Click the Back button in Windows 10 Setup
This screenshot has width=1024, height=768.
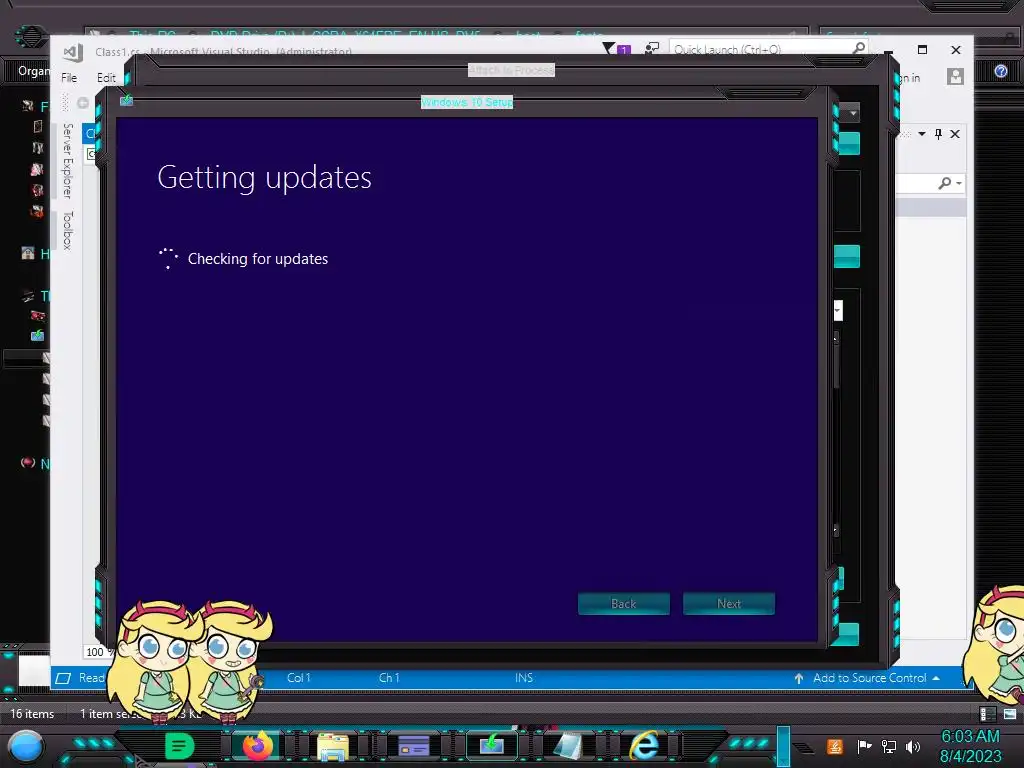click(x=624, y=603)
